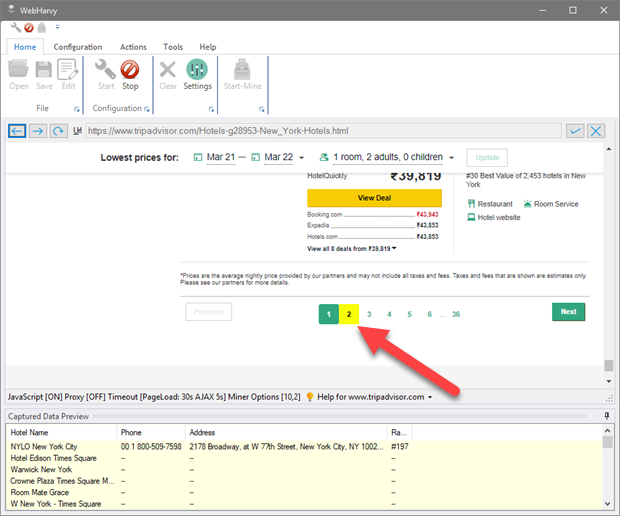The height and width of the screenshot is (516, 620).
Task: Reload the page with refresh icon
Action: [x=58, y=131]
